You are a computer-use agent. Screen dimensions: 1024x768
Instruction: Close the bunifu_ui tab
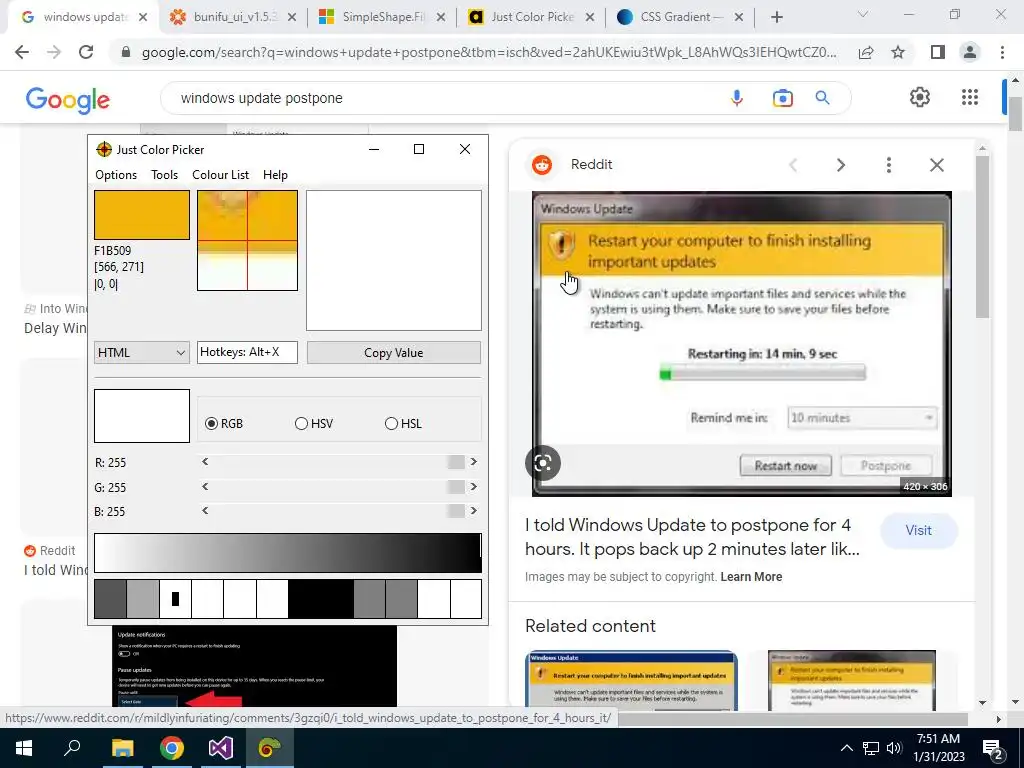click(292, 18)
